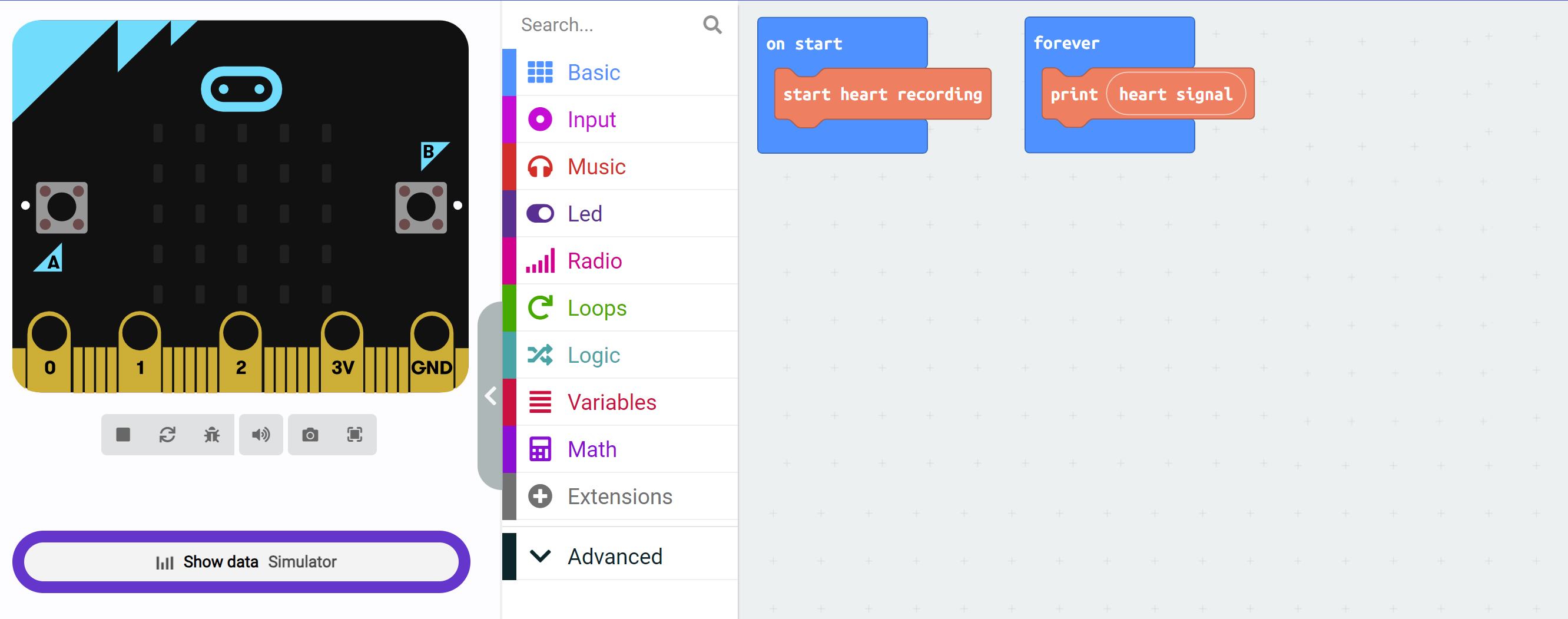Image resolution: width=1568 pixels, height=619 pixels.
Task: Mute the simulator audio speaker icon
Action: click(260, 434)
